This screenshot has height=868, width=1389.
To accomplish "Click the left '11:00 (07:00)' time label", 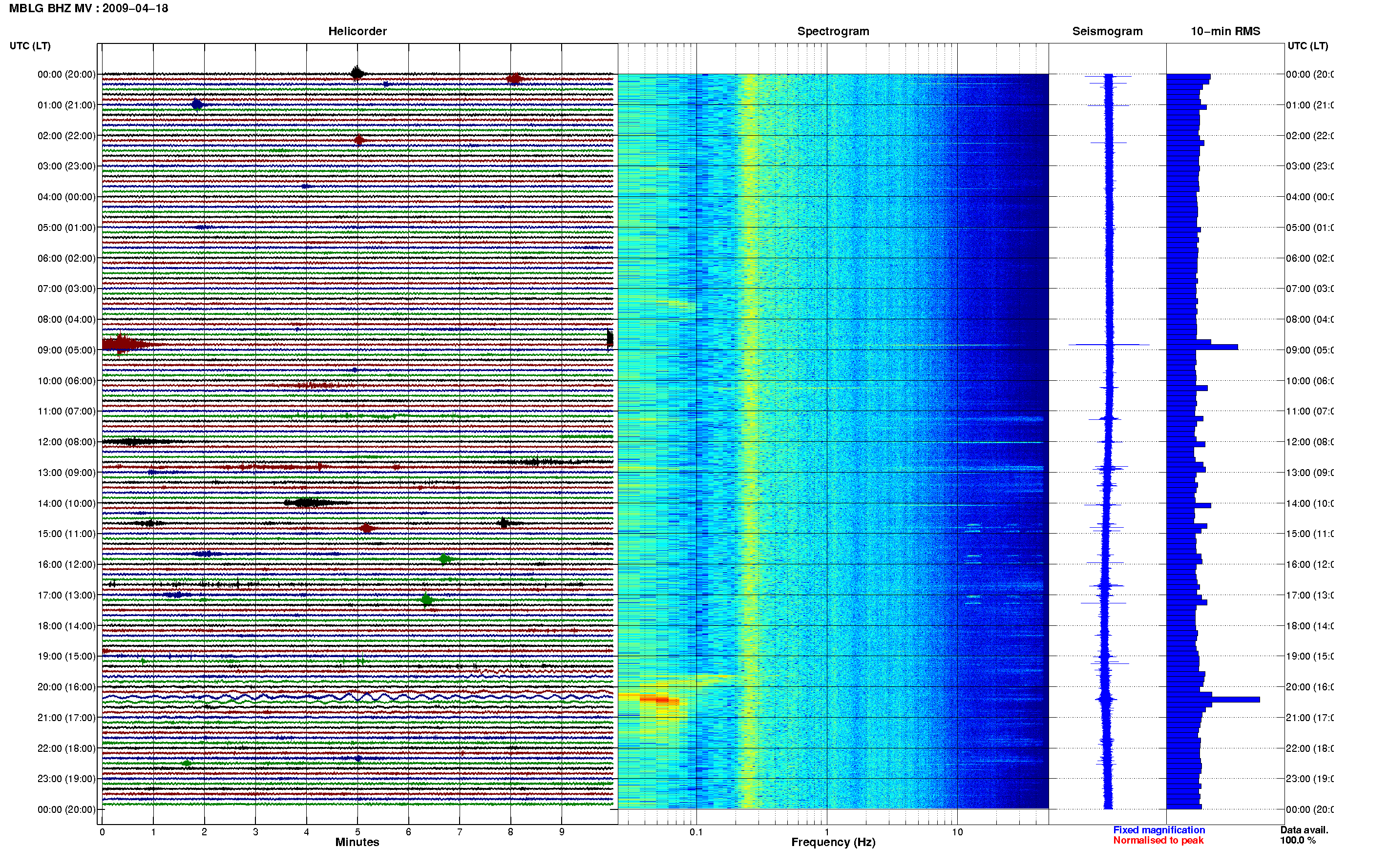I will (66, 411).
